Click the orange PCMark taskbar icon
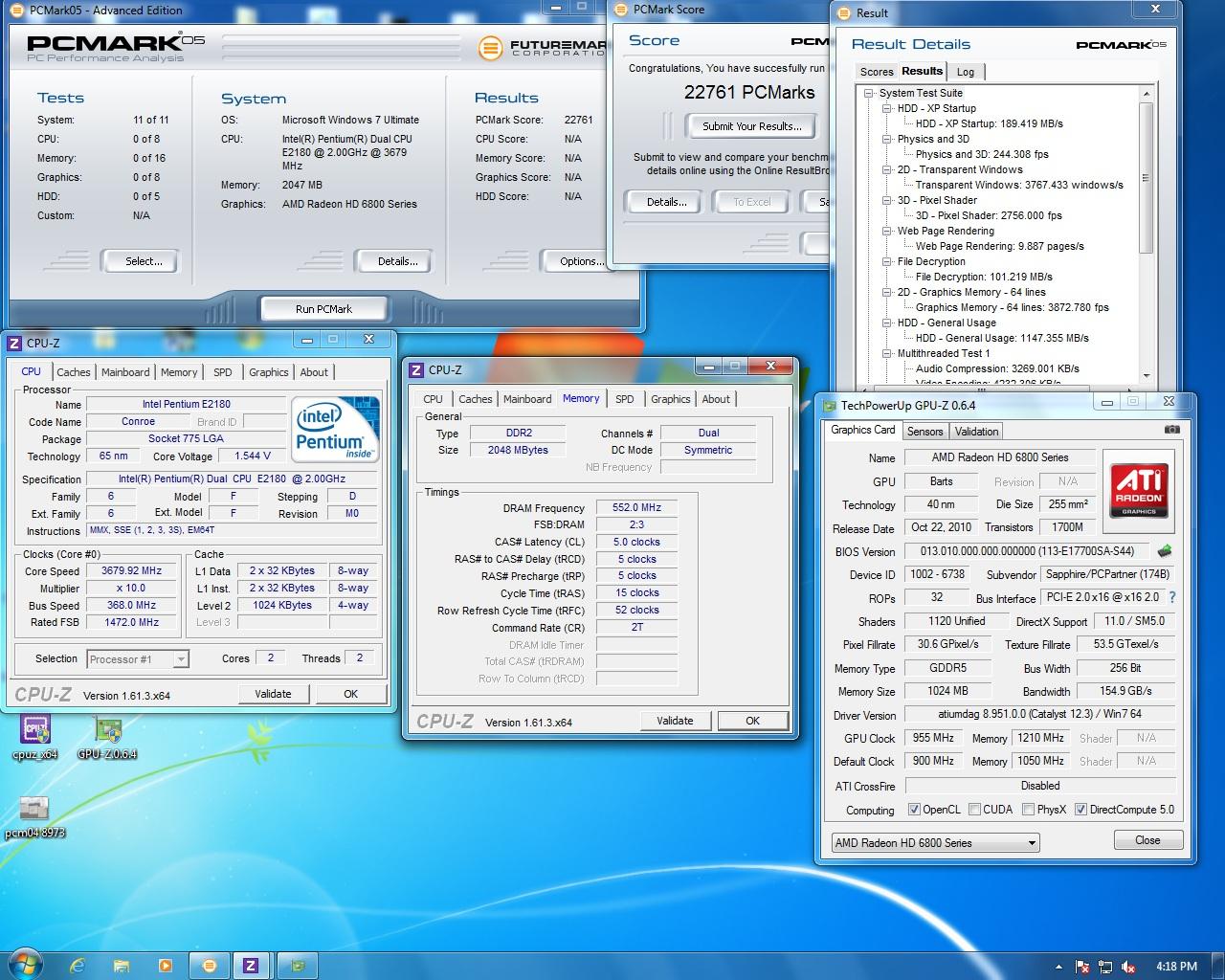The height and width of the screenshot is (980, 1225). pos(210,966)
